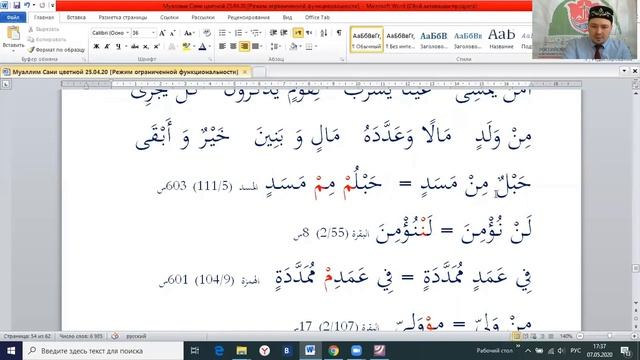Justify the paragraph text
640x360 pixels.
pyautogui.click(x=255, y=47)
